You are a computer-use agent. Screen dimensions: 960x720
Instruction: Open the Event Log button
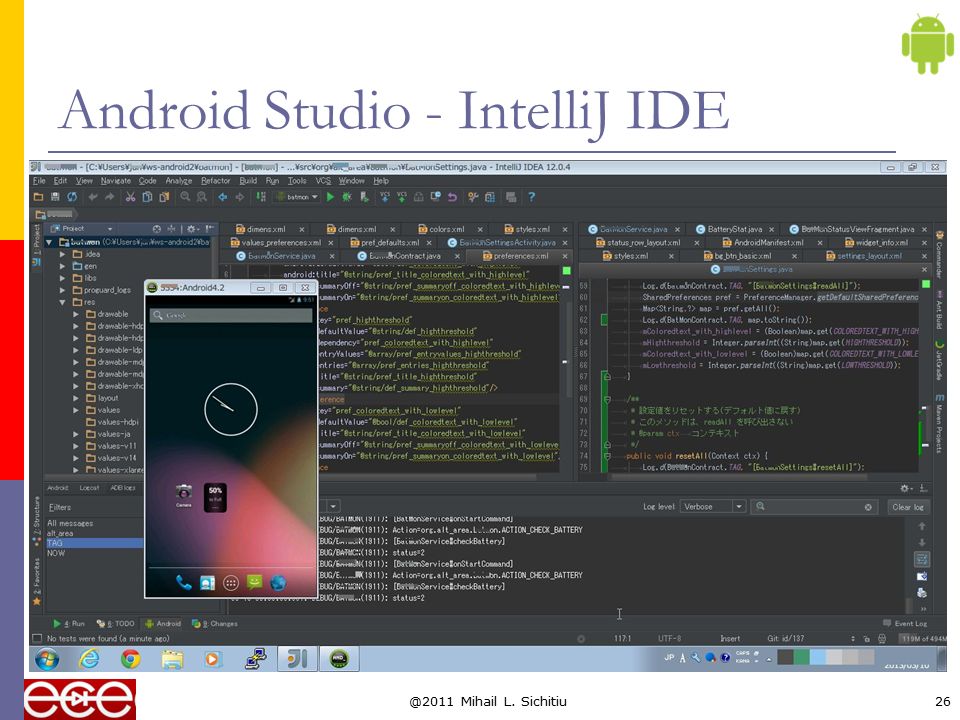pos(905,624)
